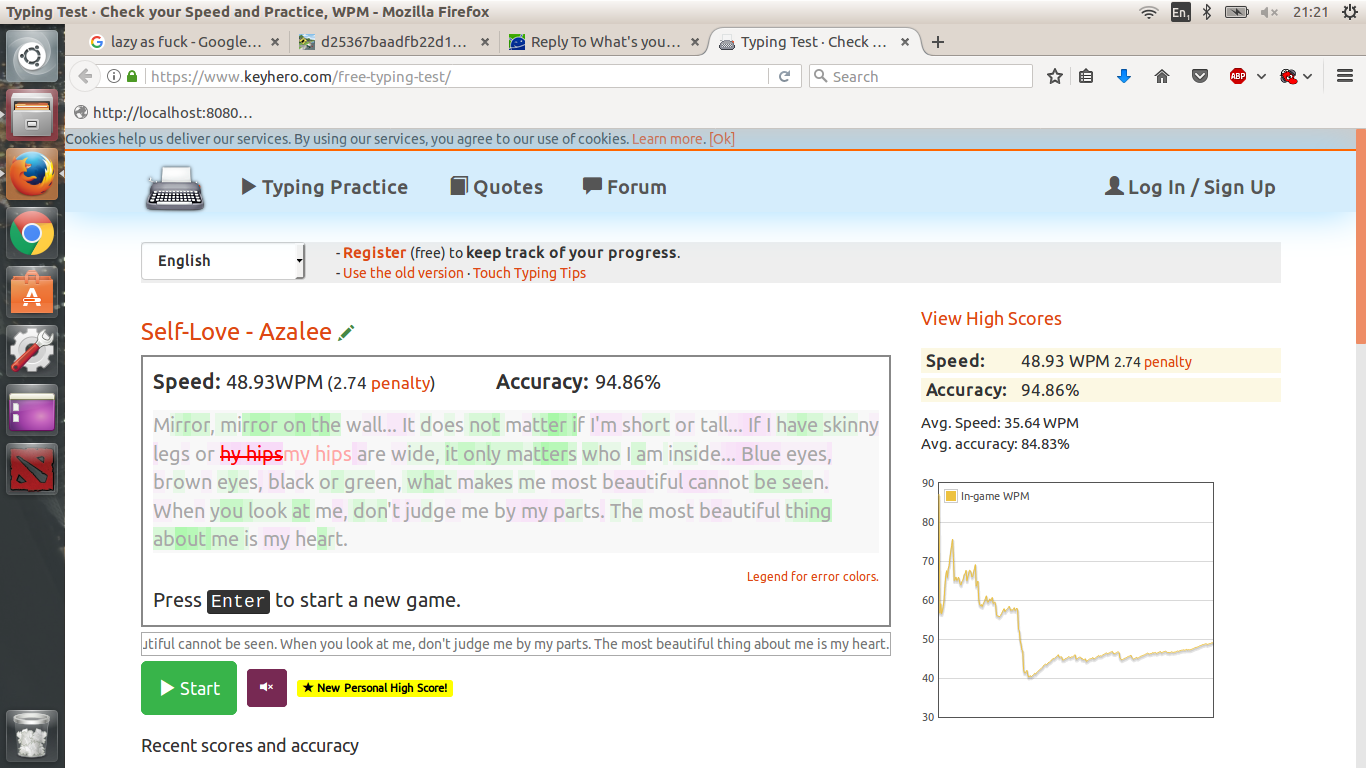Click the Register link
The image size is (1366, 768).
coord(374,253)
